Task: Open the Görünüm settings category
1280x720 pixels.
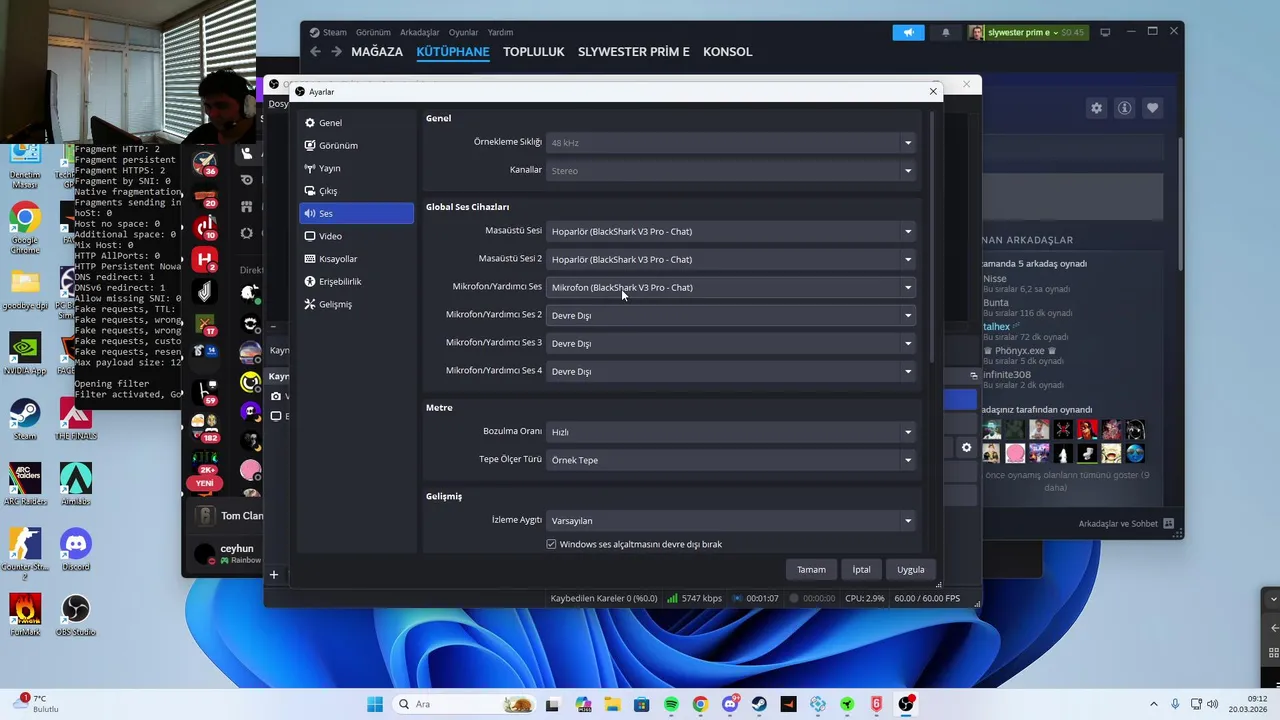Action: 356,145
